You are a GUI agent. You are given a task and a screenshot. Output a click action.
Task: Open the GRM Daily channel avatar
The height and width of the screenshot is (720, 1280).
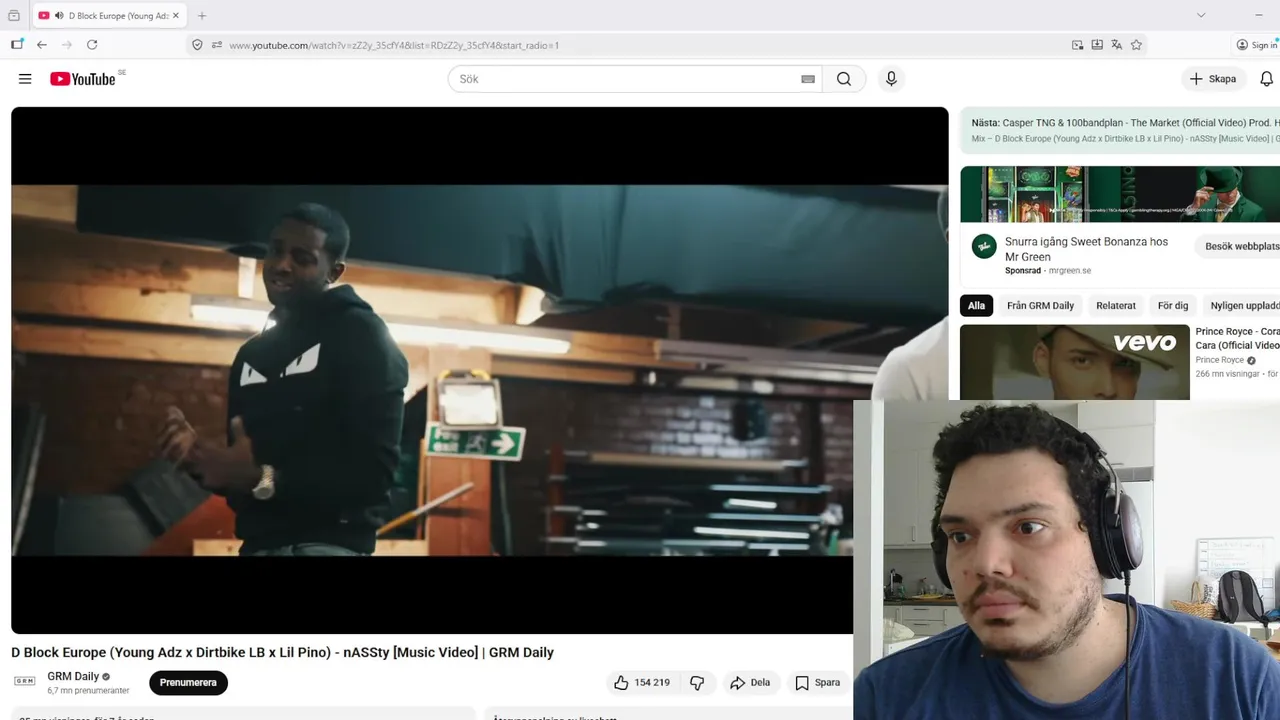point(24,681)
